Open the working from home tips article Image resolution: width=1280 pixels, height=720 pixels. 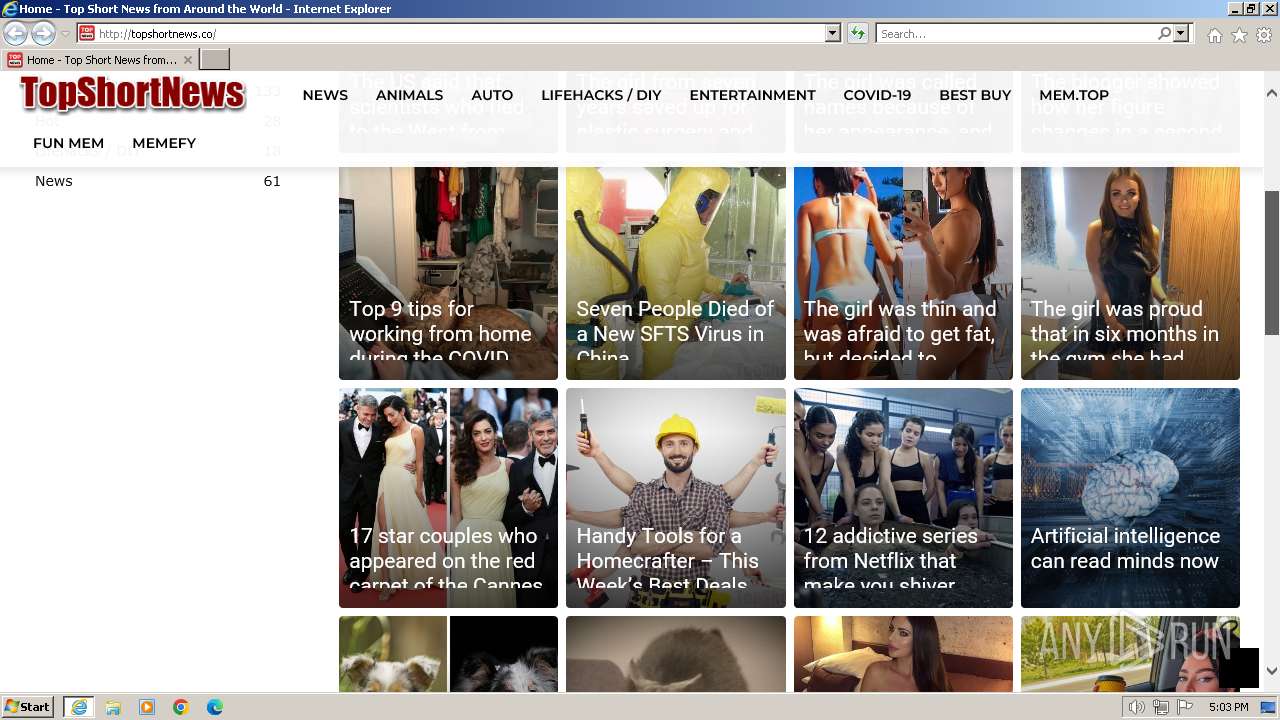(x=448, y=273)
